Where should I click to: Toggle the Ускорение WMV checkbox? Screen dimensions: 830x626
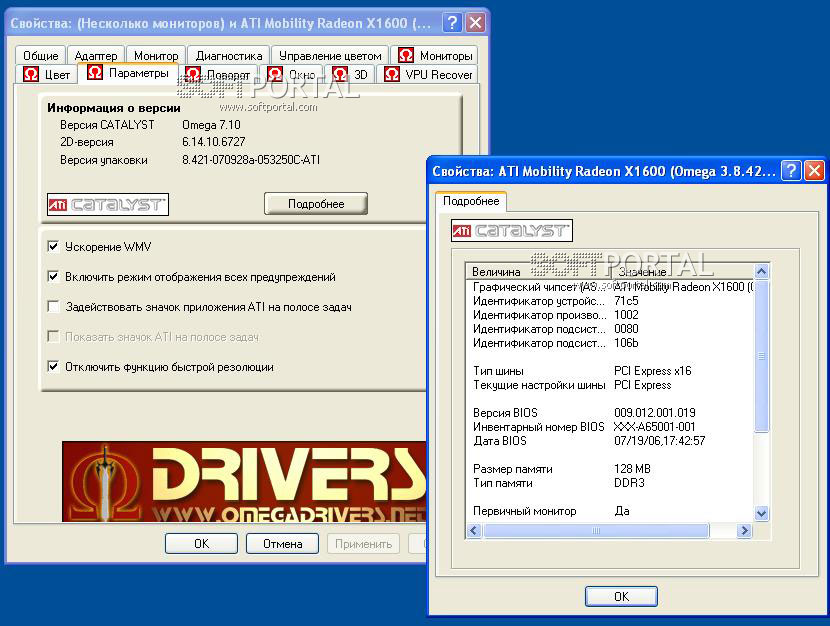(53, 247)
